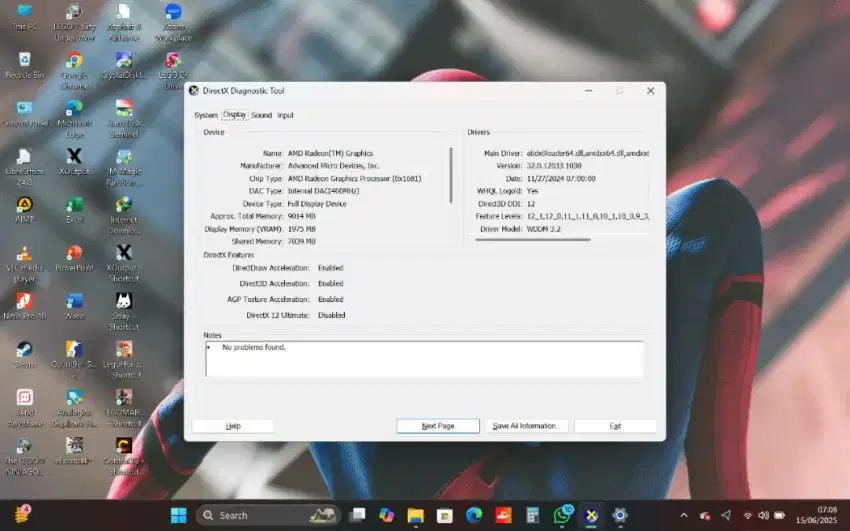Open the Input tab
Screen dimensions: 850x531
[285, 115]
